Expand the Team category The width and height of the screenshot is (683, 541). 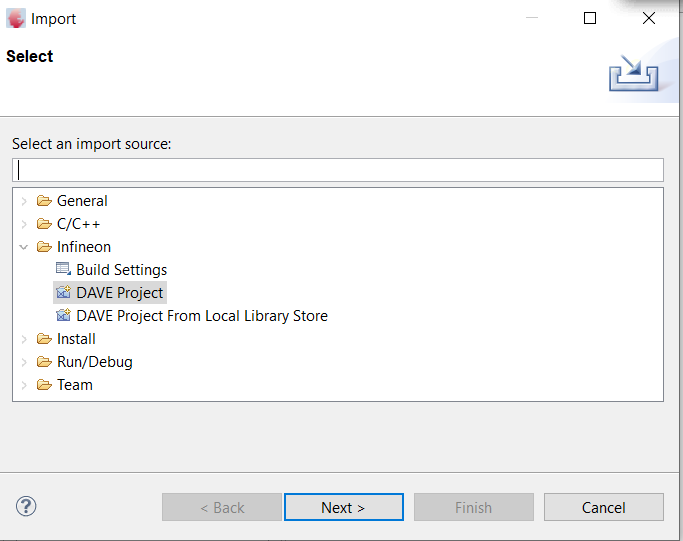(x=24, y=385)
